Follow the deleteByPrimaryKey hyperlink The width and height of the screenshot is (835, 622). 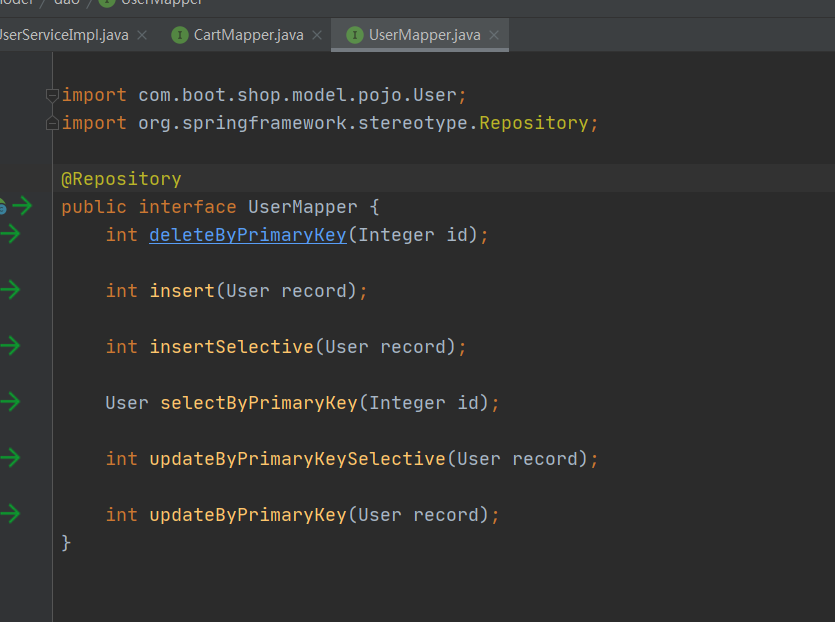pos(248,235)
